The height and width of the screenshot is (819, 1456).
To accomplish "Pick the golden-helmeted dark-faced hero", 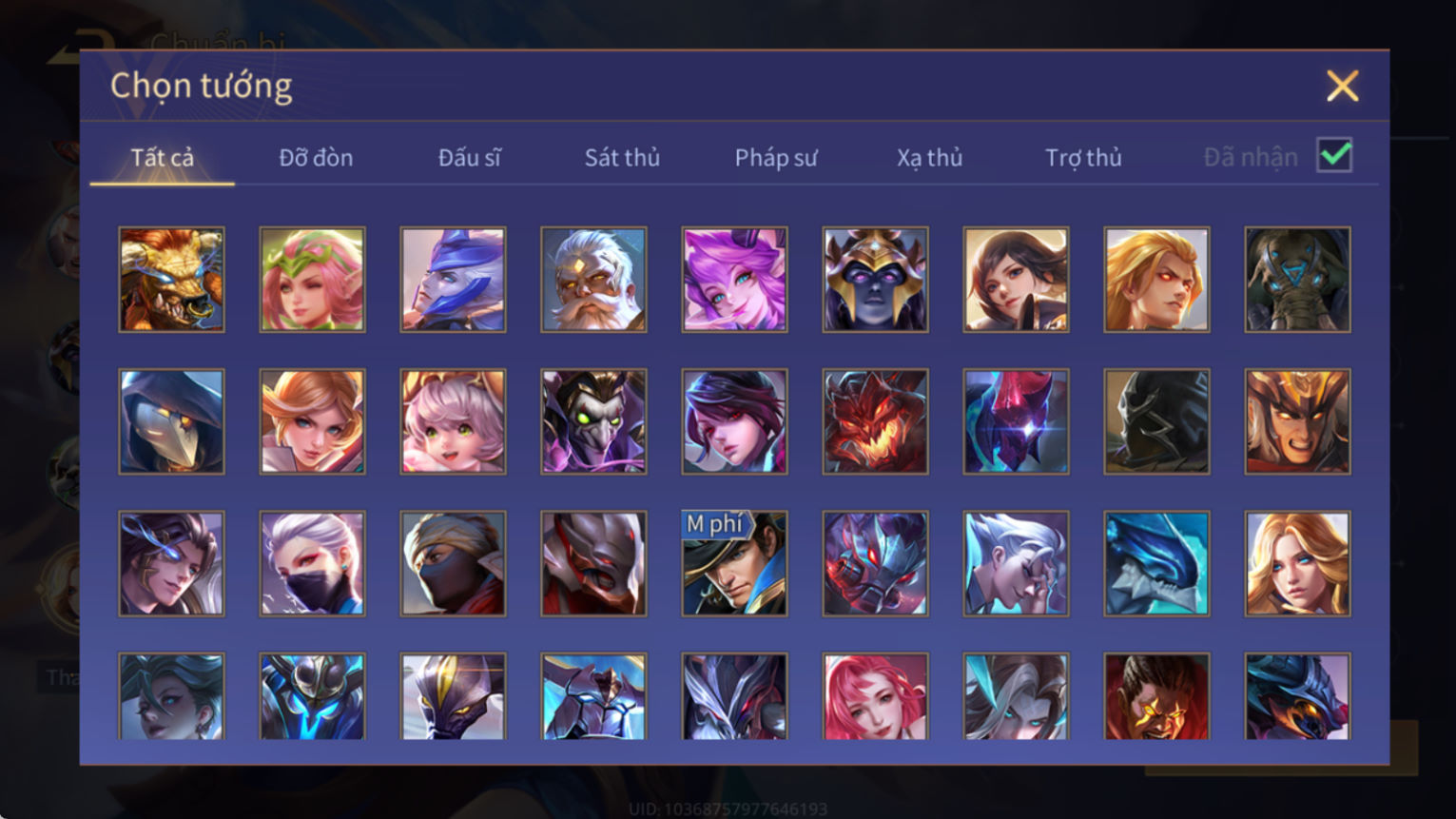I will 875,280.
